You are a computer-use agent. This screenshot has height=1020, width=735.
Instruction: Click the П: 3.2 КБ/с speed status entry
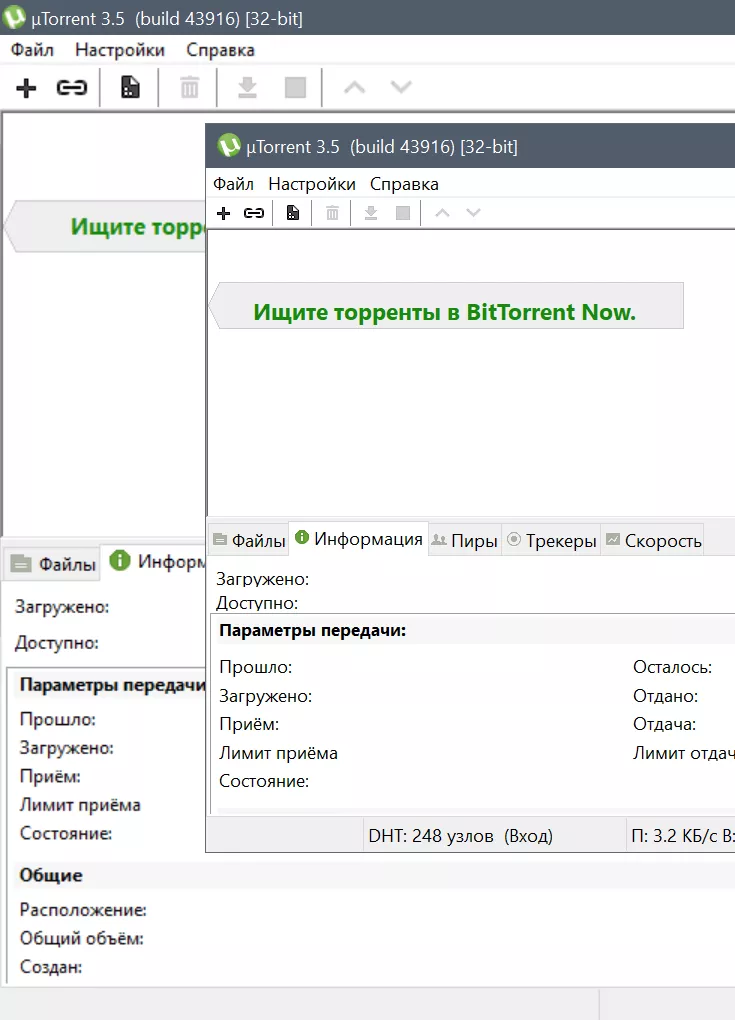click(682, 835)
